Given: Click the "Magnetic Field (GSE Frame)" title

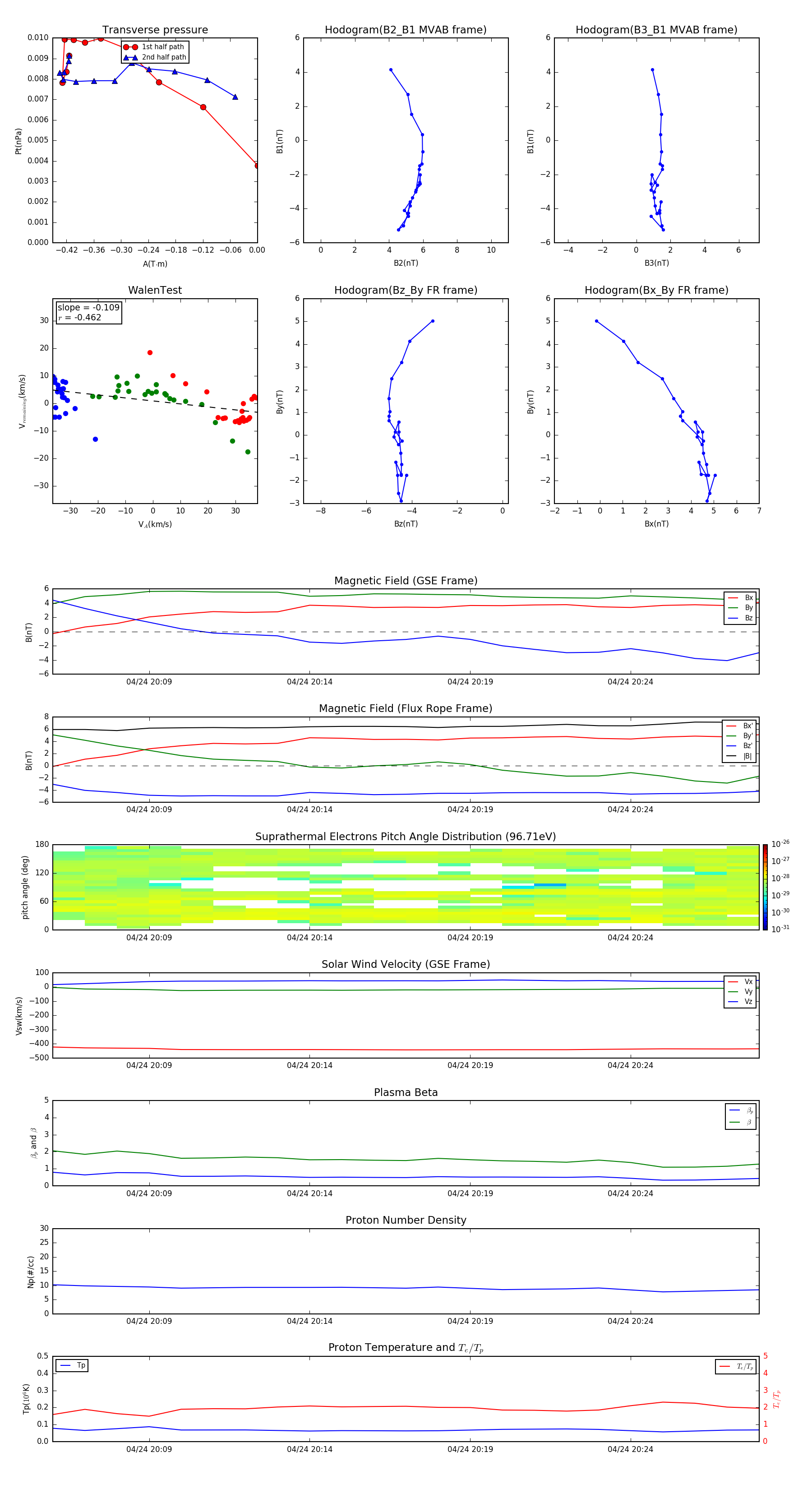Looking at the screenshot, I should point(406,581).
